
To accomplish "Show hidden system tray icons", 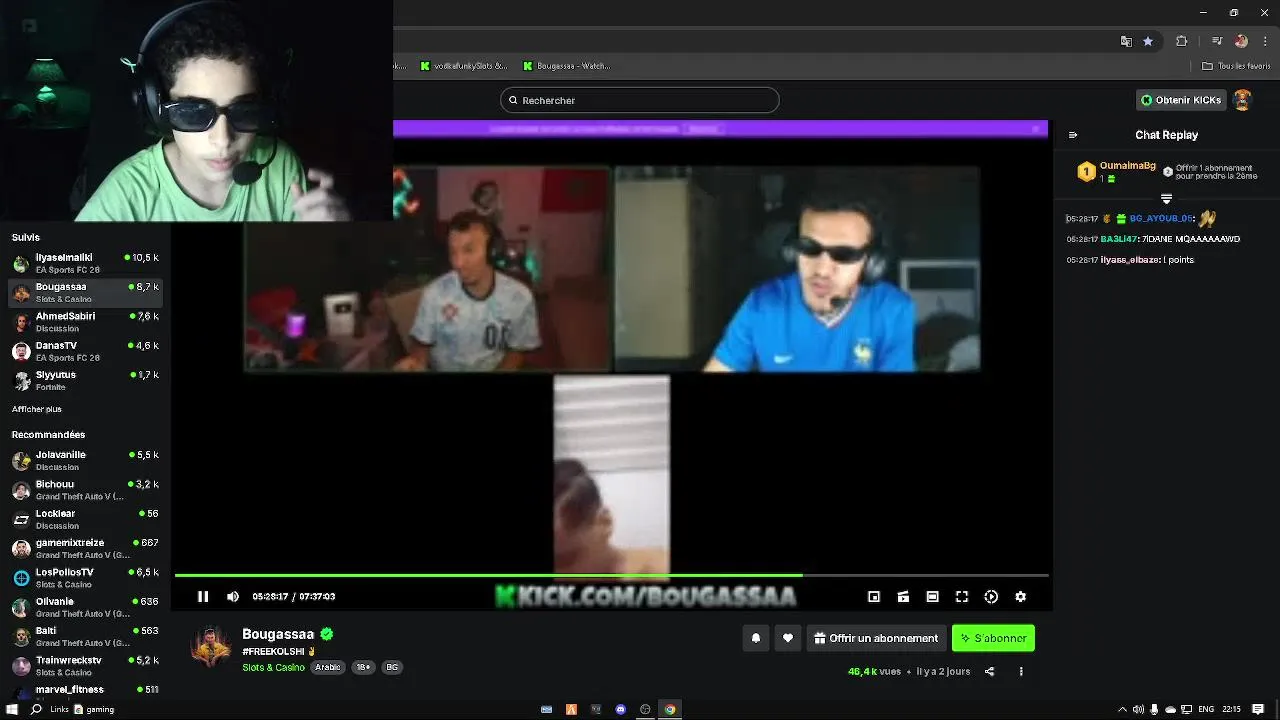I will (x=1122, y=709).
